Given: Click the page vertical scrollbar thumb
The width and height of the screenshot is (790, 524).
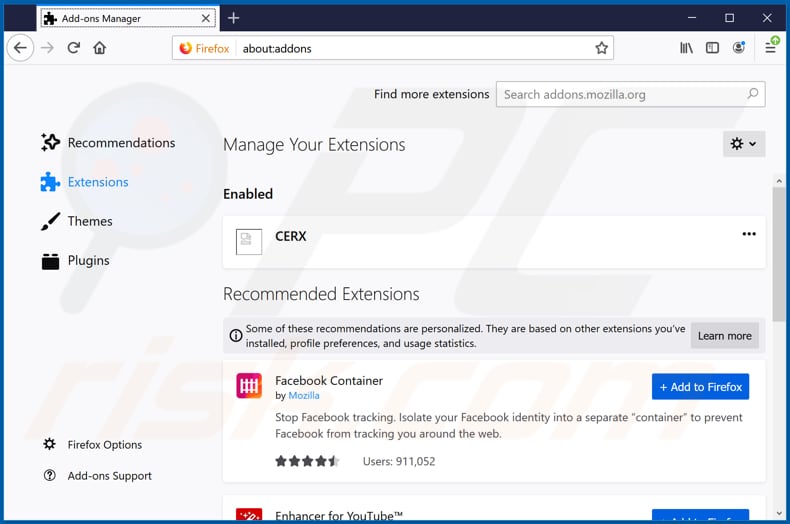Looking at the screenshot, I should [779, 254].
